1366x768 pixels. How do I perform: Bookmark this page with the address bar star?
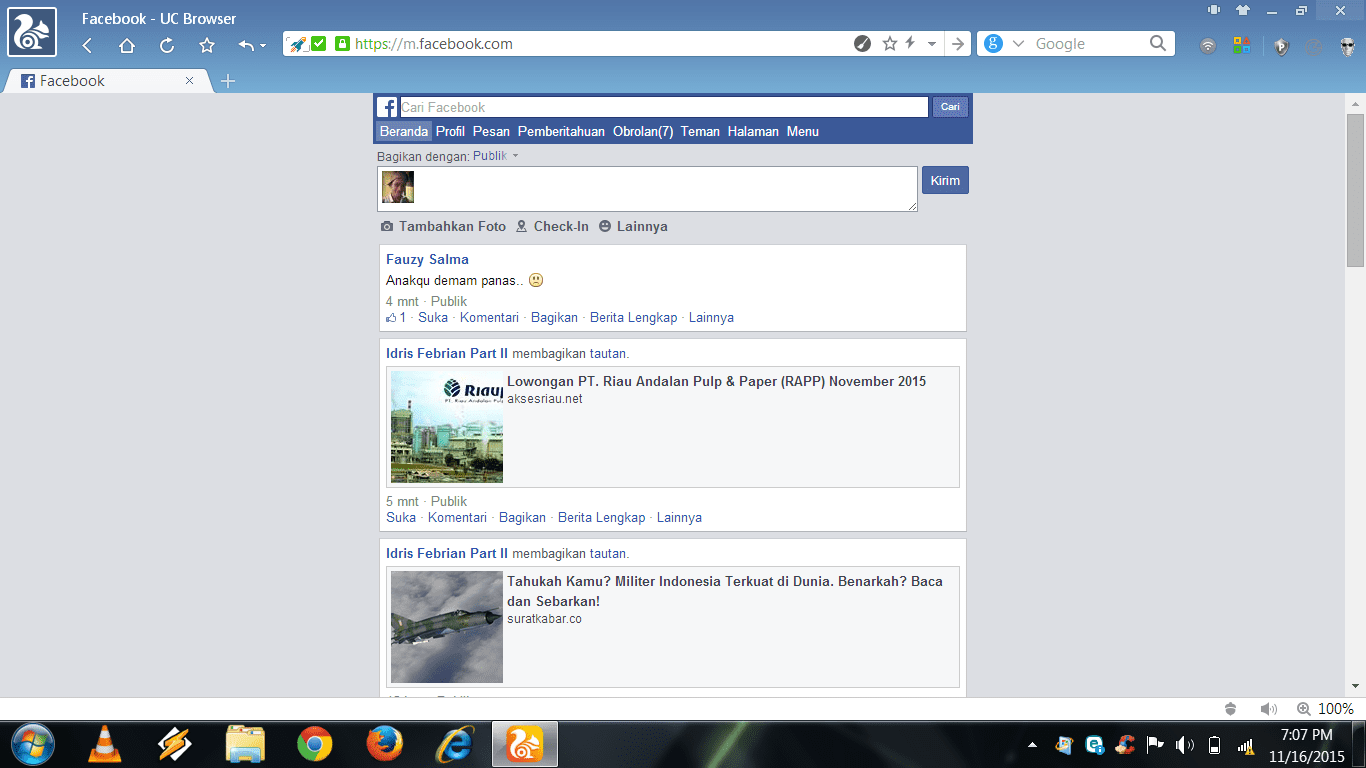click(890, 44)
